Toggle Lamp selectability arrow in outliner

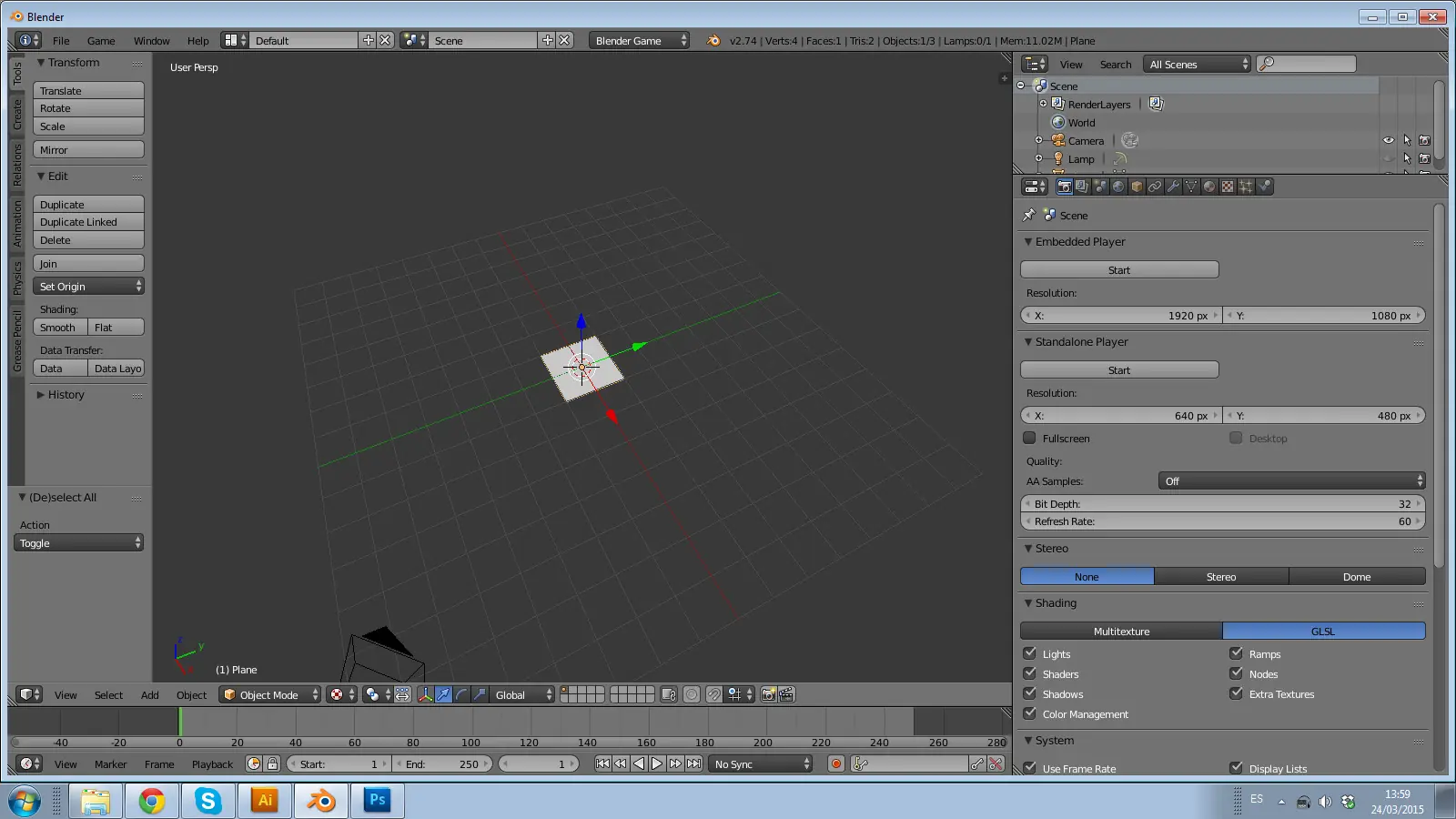click(1407, 158)
